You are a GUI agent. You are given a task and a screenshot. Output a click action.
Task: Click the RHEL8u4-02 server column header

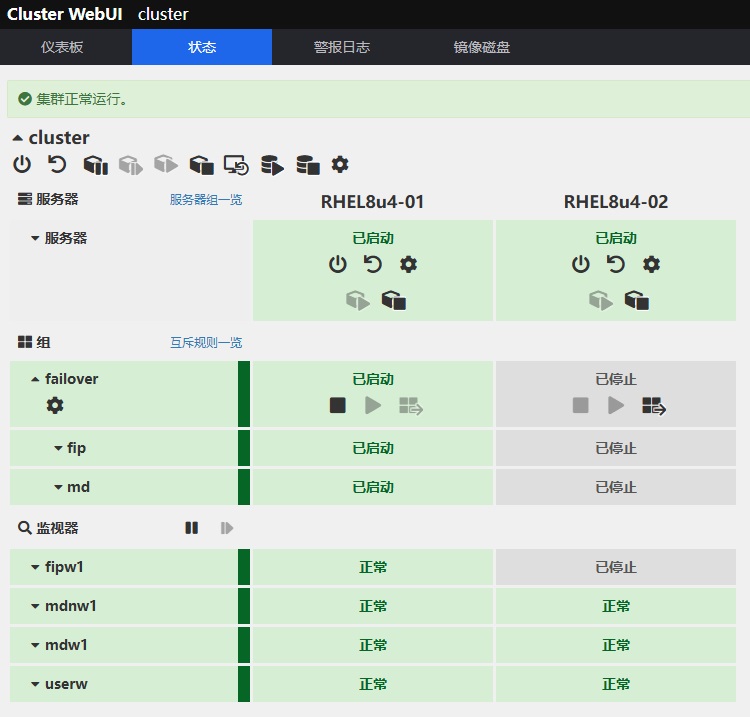tap(616, 202)
